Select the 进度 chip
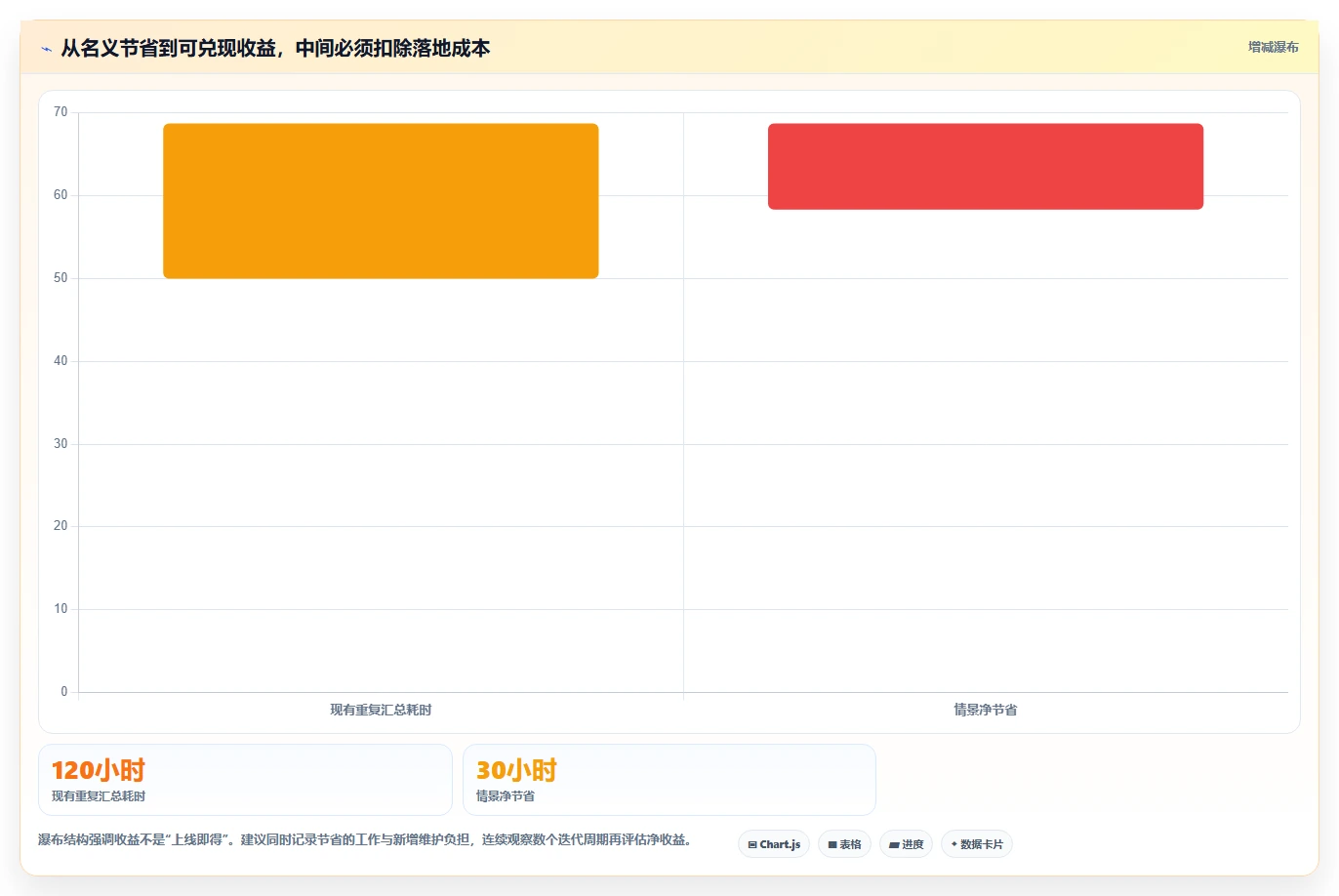The width and height of the screenshot is (1339, 896). tap(906, 844)
